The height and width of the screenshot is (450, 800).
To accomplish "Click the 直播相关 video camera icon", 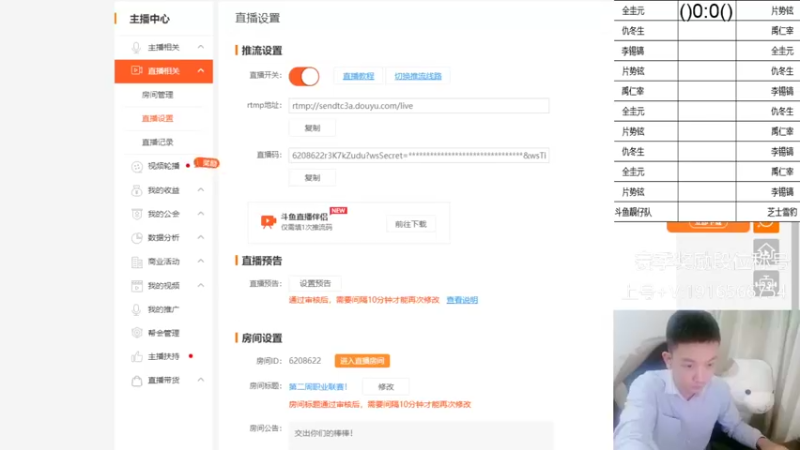I will (136, 70).
